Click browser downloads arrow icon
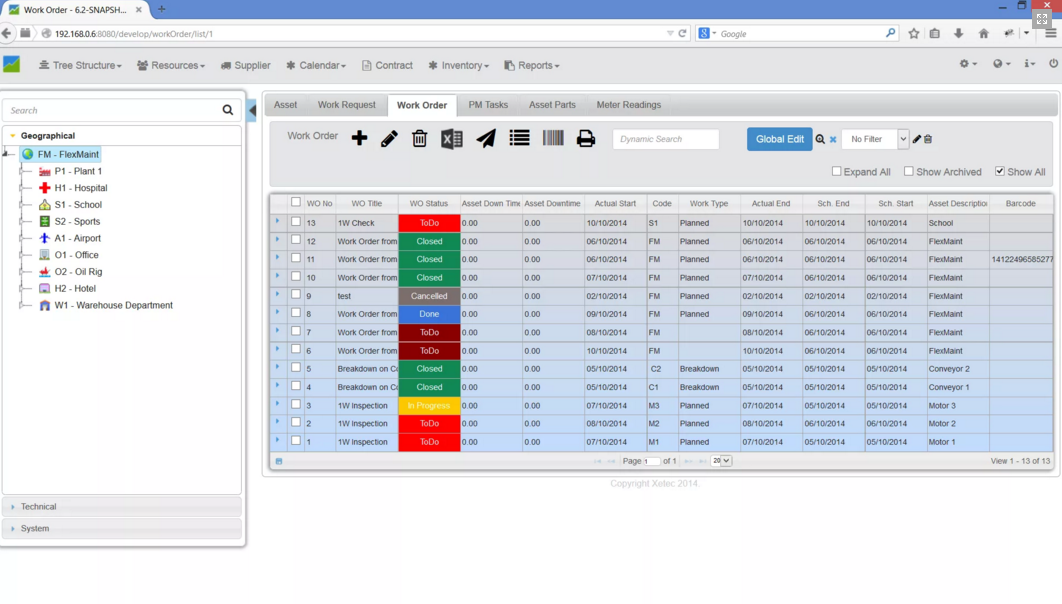Screen dimensions: 1062x604 pyautogui.click(x=958, y=33)
